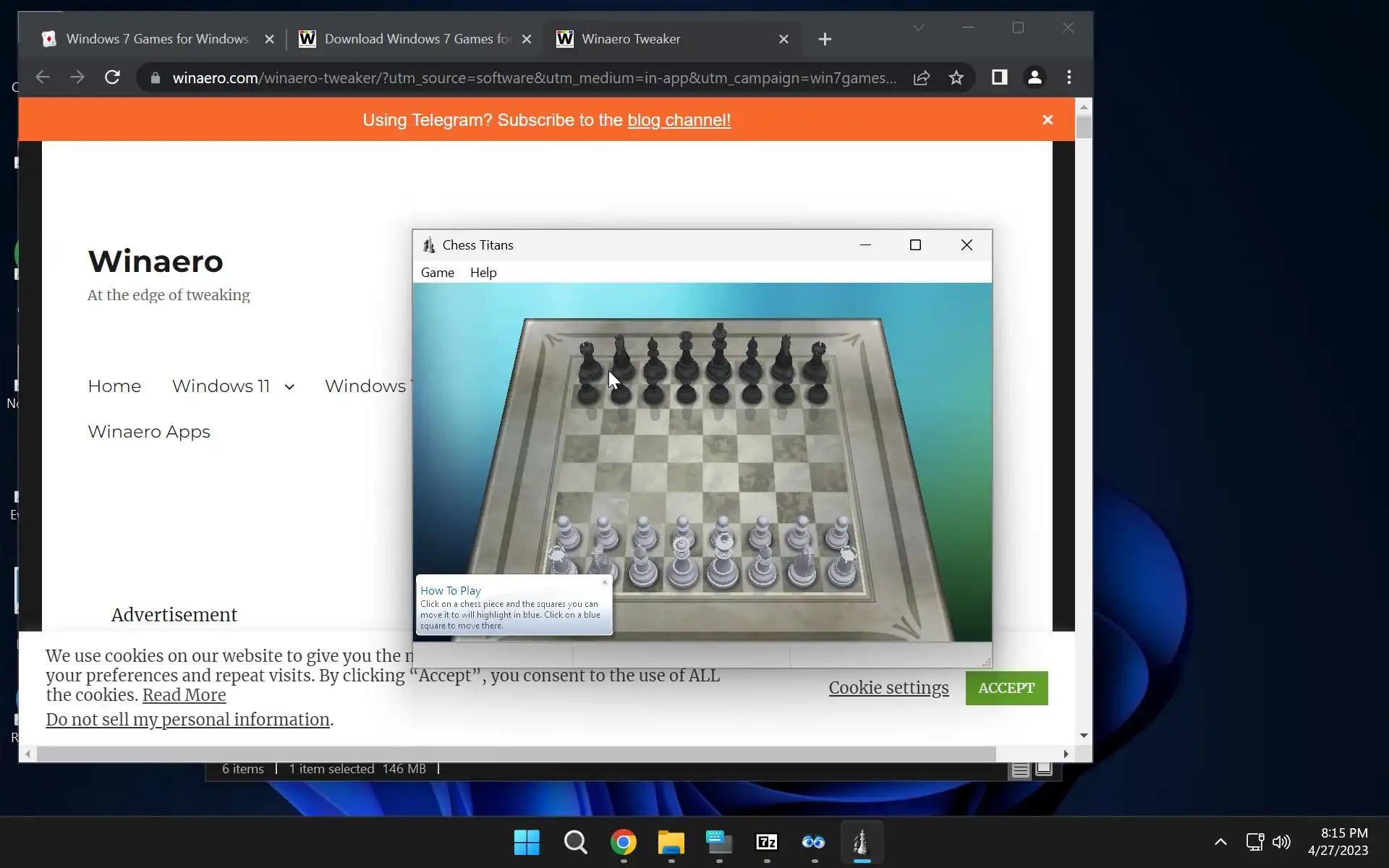The image size is (1389, 868).
Task: Close the How To Play tip
Action: click(605, 582)
